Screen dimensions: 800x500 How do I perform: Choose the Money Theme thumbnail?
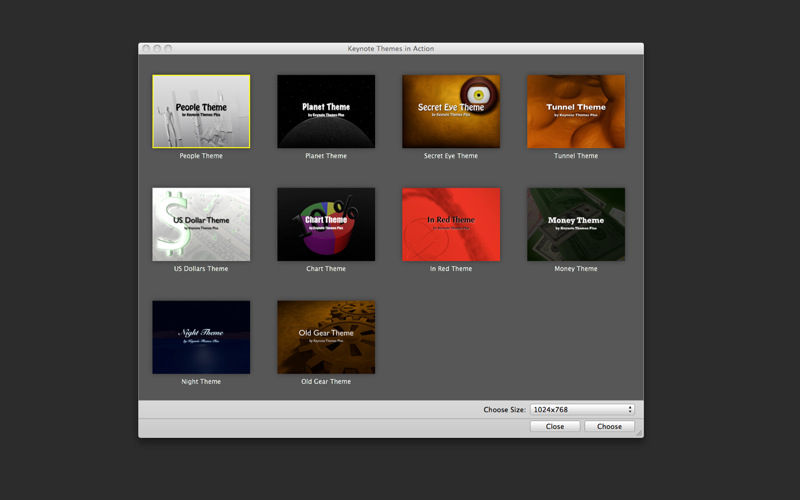click(x=576, y=224)
